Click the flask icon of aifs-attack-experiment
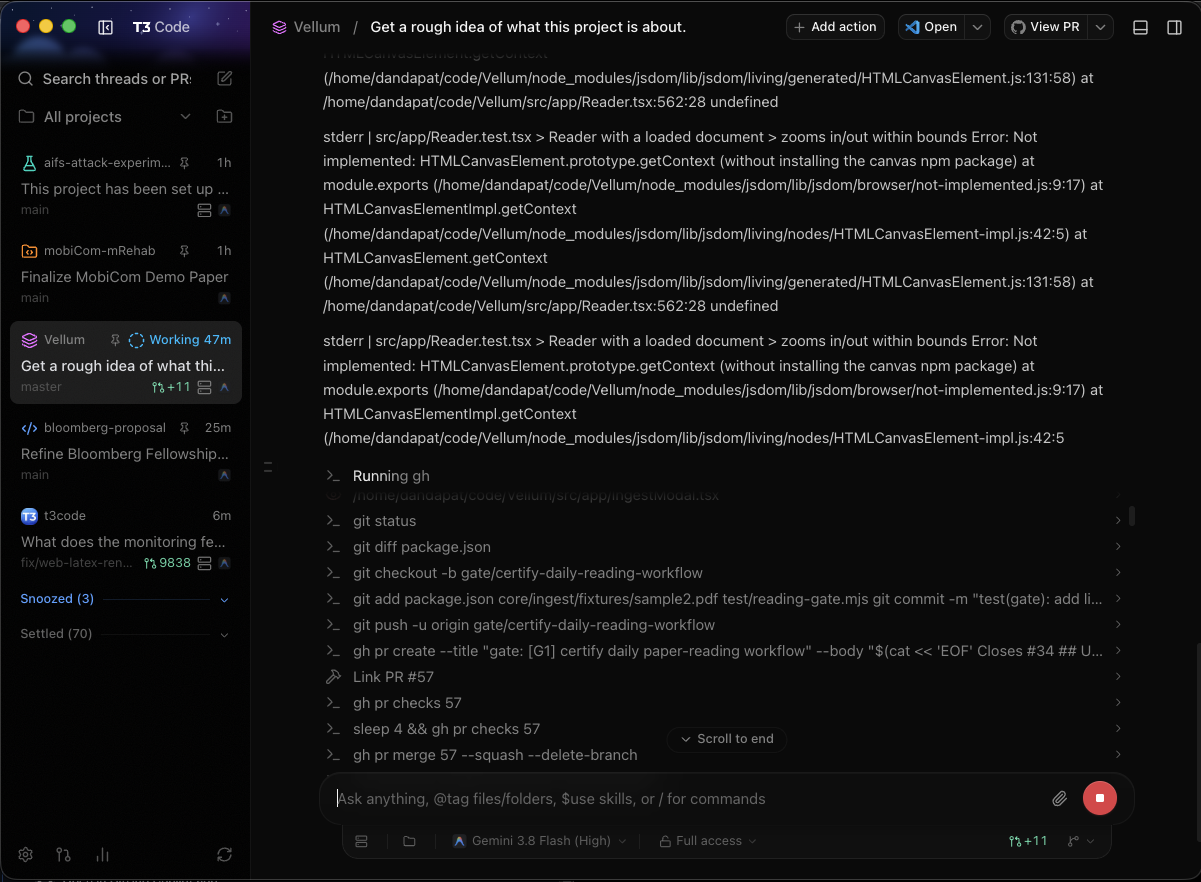This screenshot has width=1201, height=882. [x=30, y=162]
